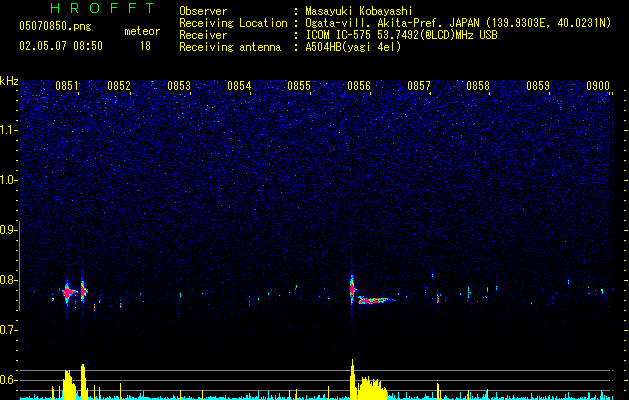This screenshot has height=400, width=629.
Task: Click the 0854 time marker
Action: click(239, 86)
